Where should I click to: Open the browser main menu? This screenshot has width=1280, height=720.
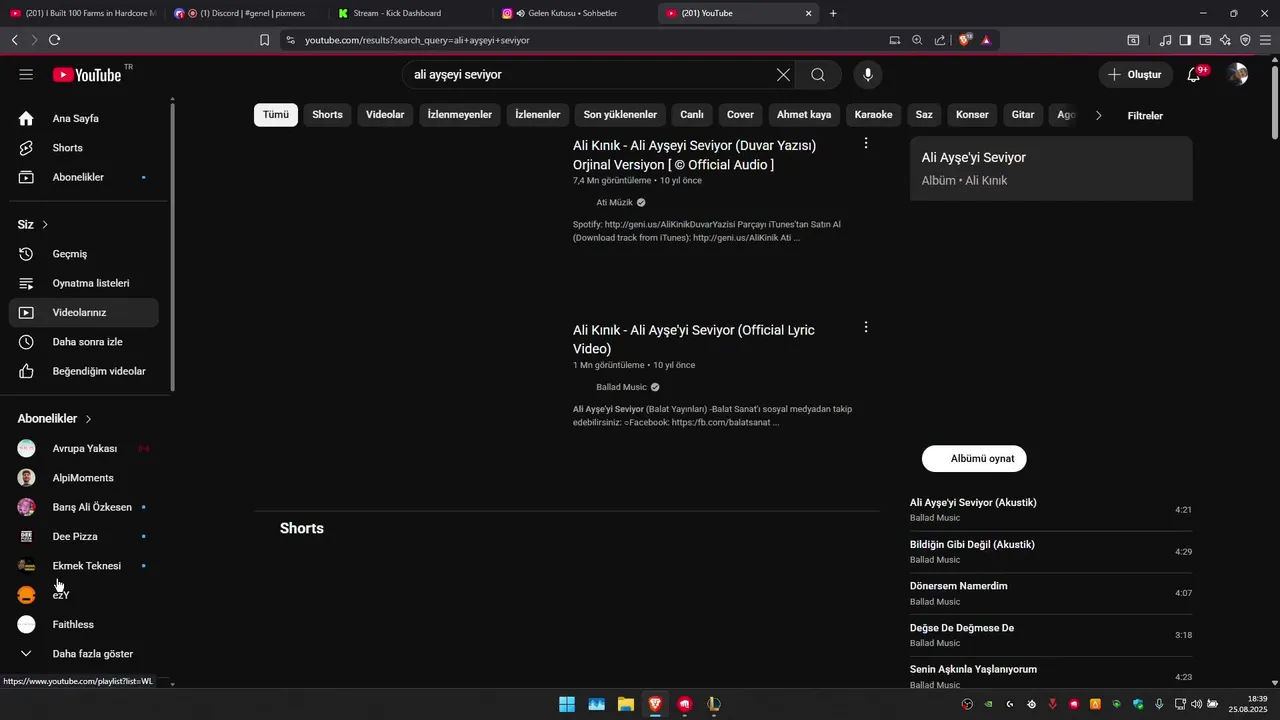(1267, 40)
